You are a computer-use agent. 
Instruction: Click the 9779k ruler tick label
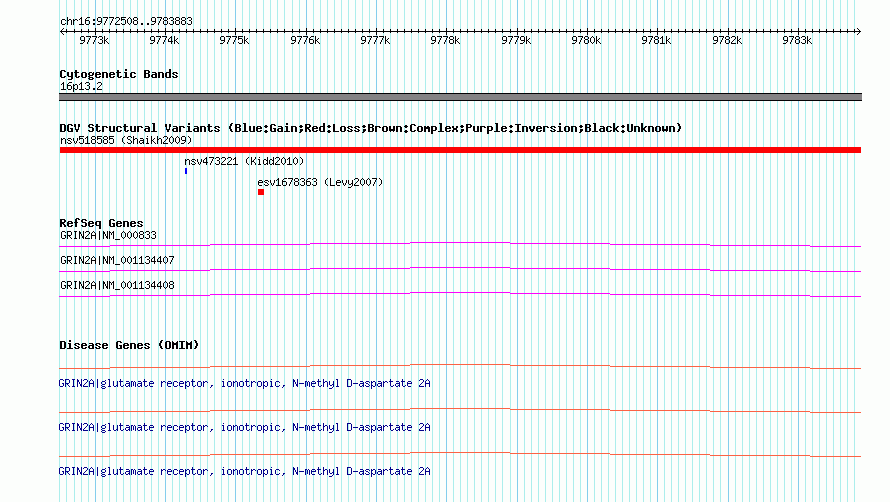tap(516, 40)
